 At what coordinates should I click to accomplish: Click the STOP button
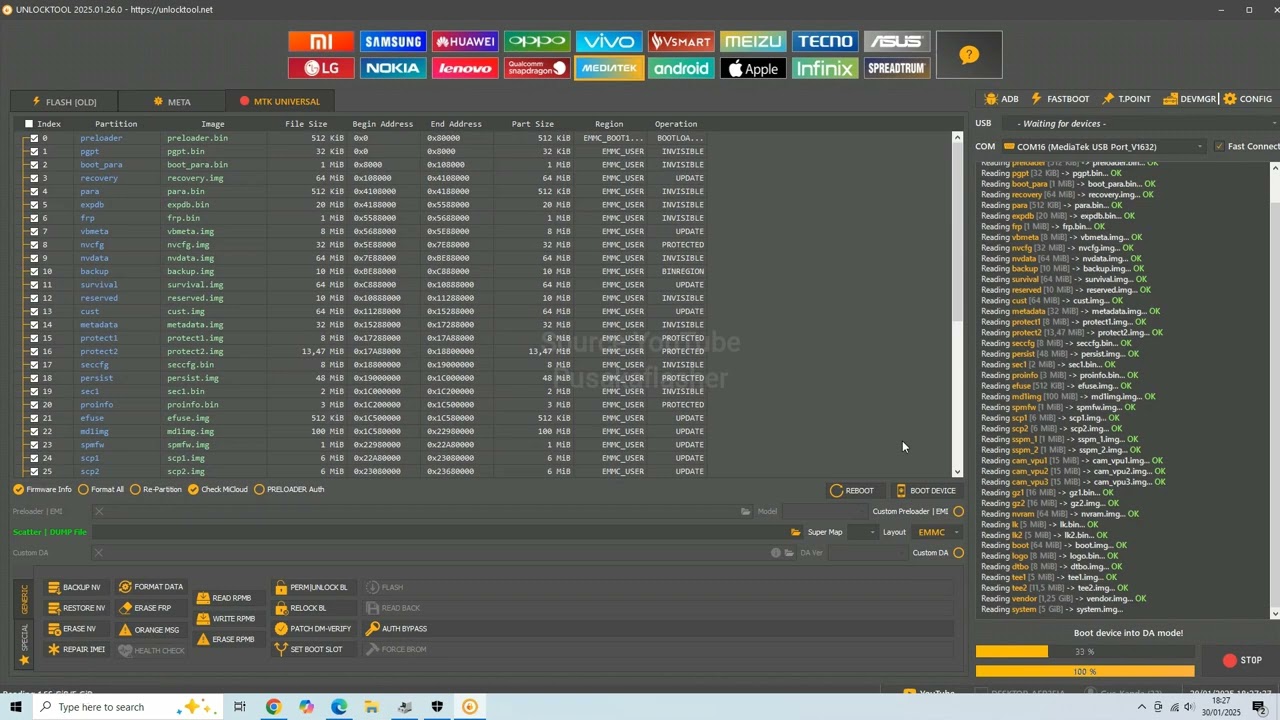click(1242, 660)
